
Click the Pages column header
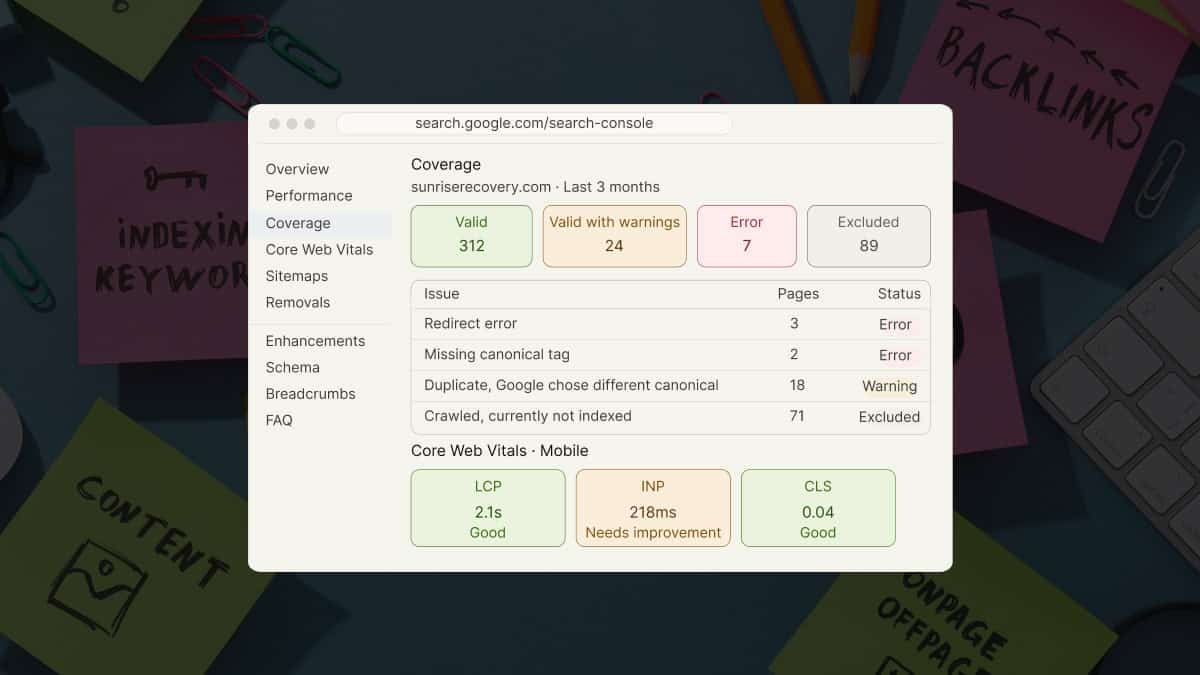[x=798, y=294]
